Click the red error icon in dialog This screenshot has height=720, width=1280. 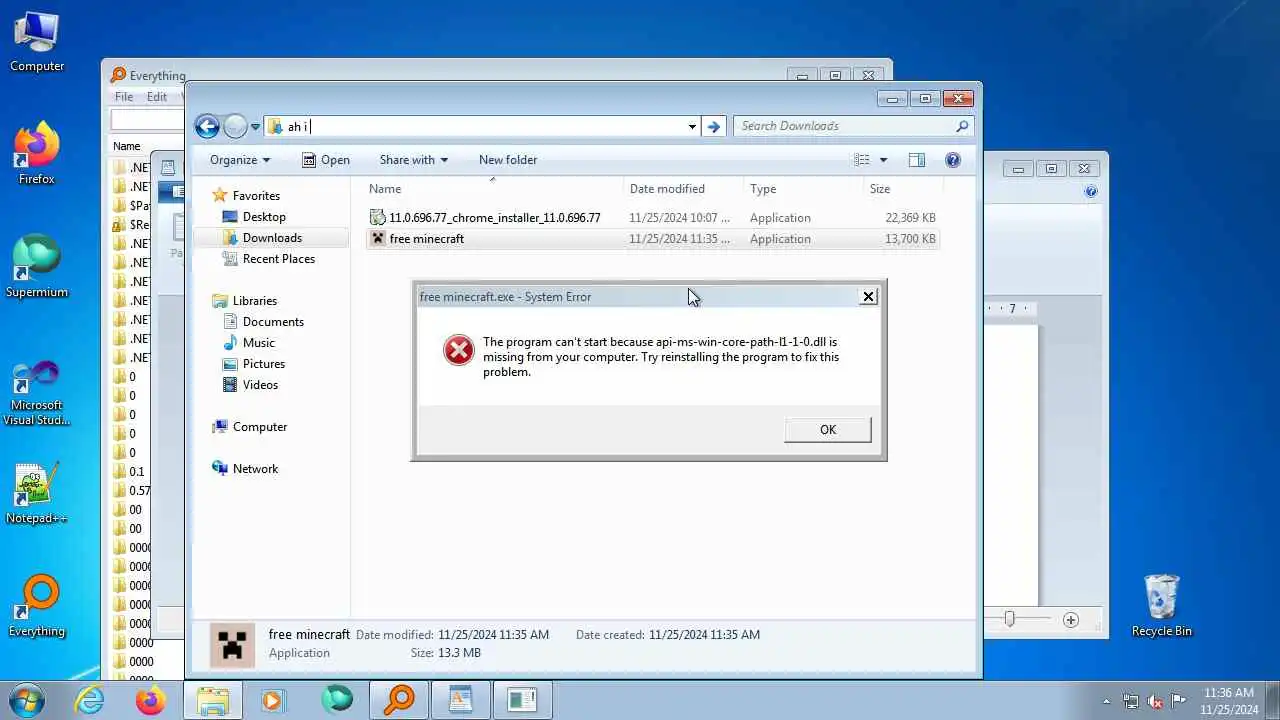(x=458, y=350)
